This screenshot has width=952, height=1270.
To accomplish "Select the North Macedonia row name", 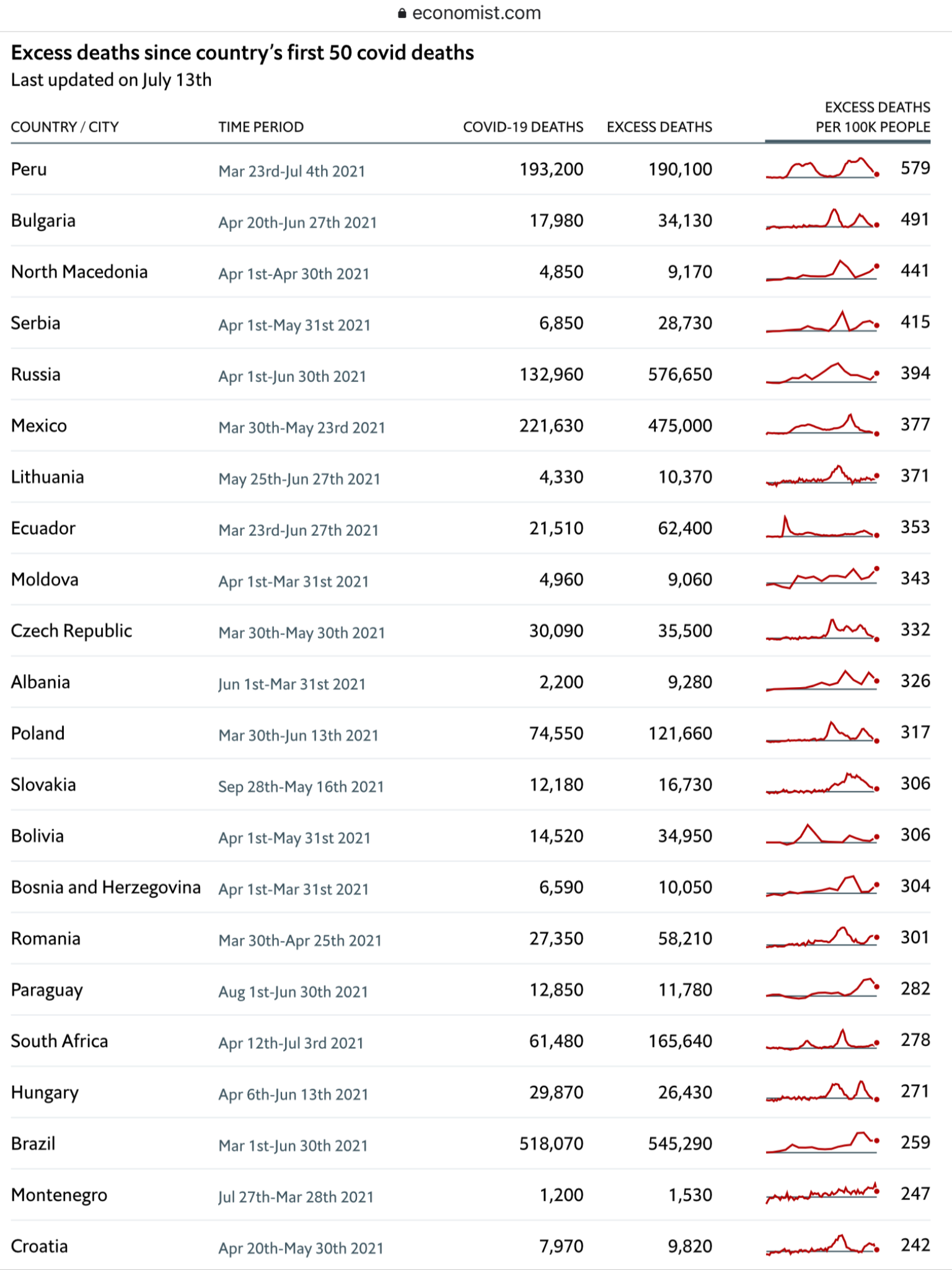I will coord(79,272).
